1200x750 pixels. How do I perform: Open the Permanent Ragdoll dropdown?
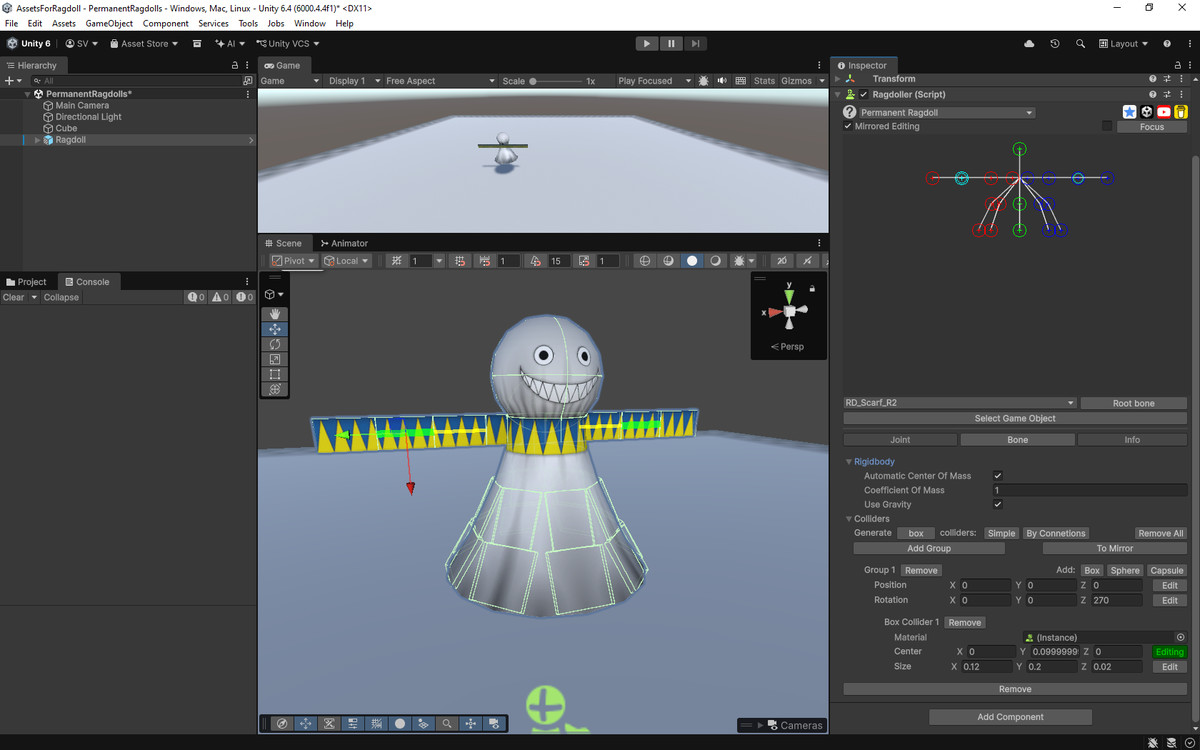coord(947,113)
